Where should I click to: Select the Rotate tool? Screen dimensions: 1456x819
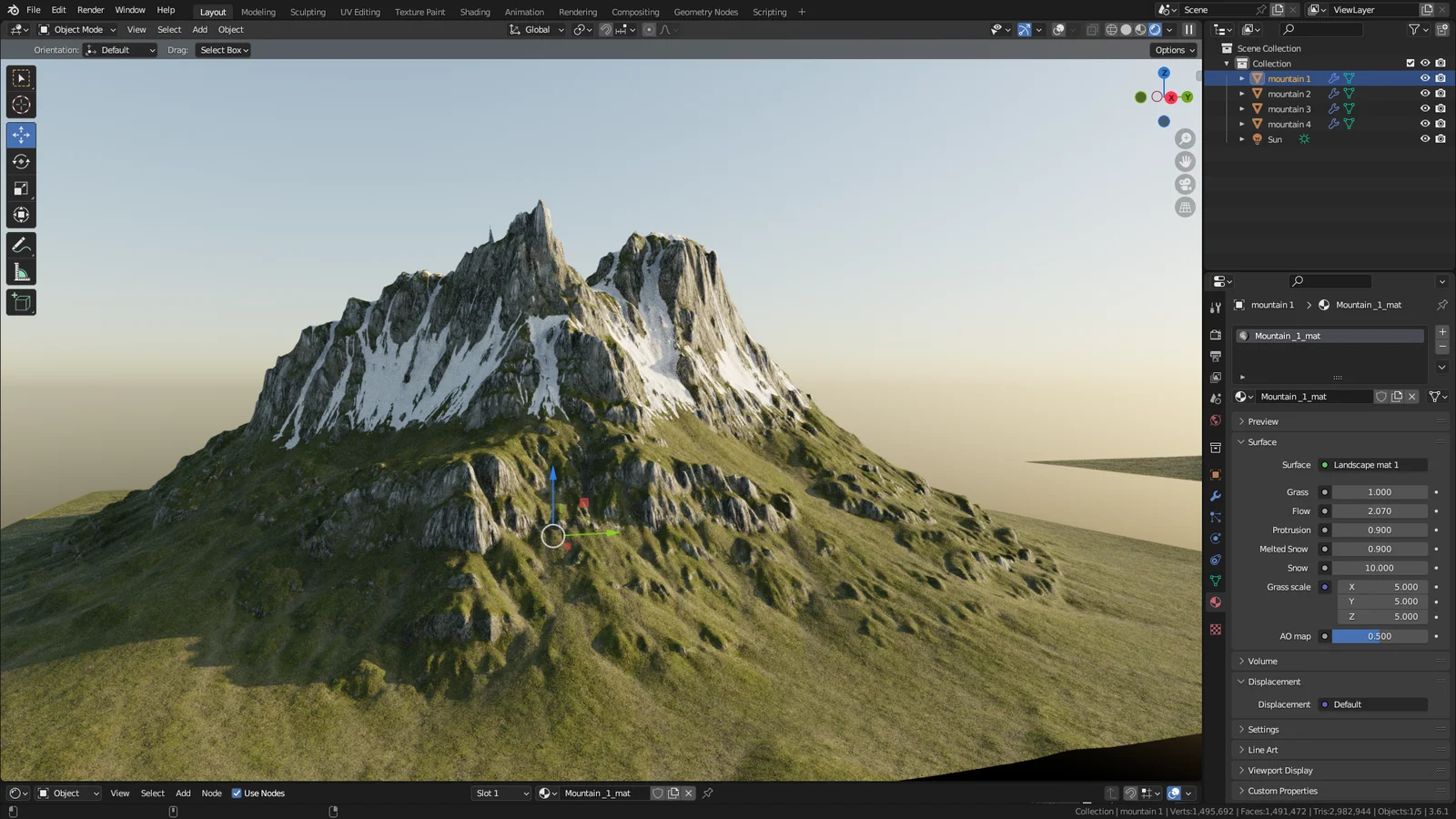coord(21,161)
